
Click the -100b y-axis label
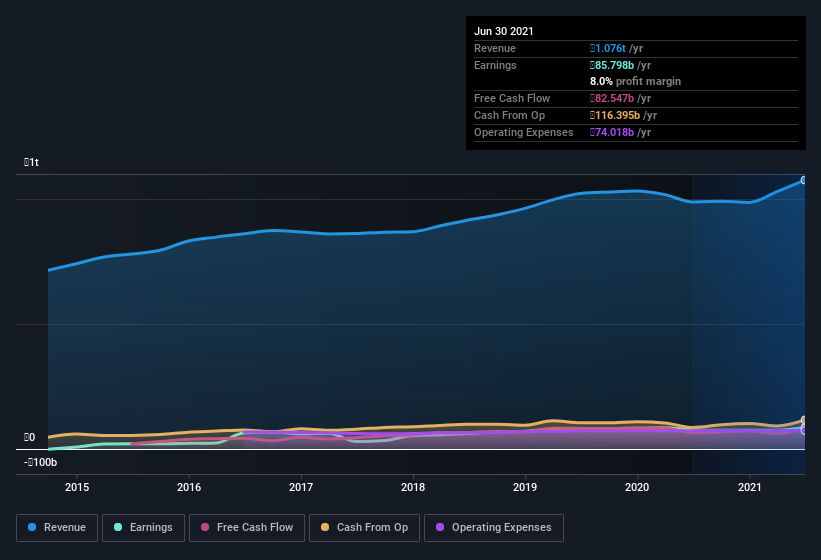tap(41, 463)
